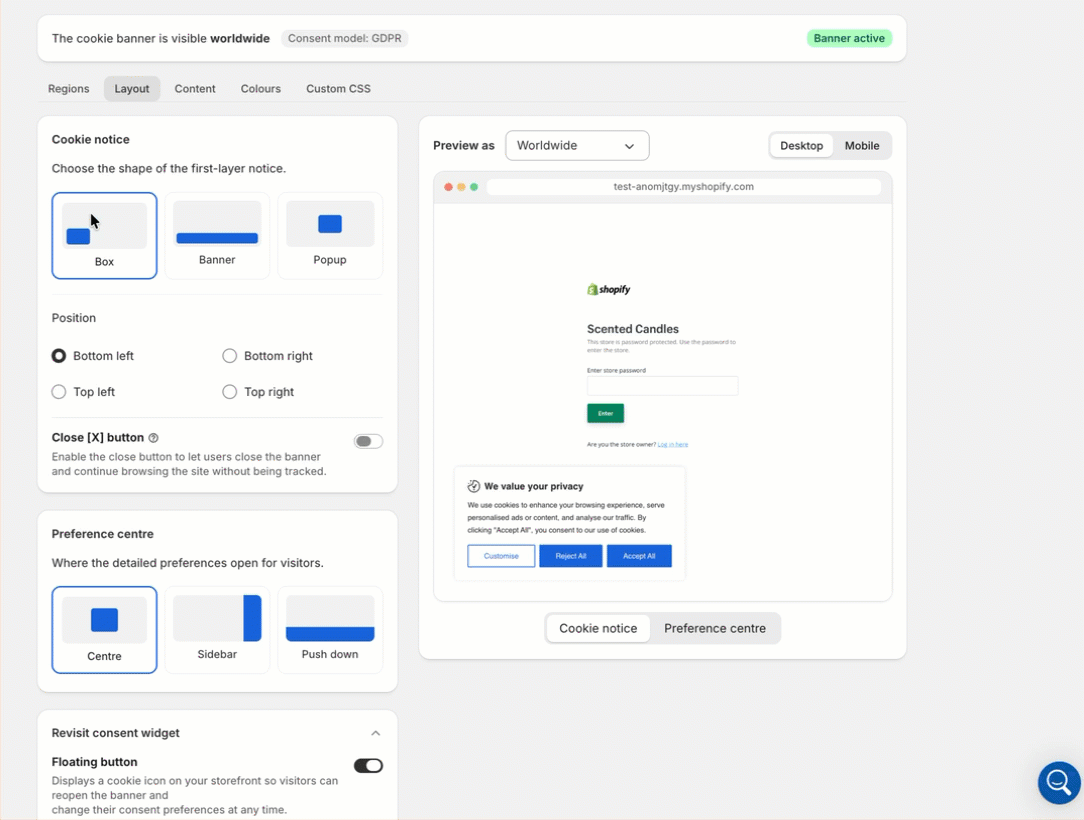Show Preference centre preview
The image size is (1084, 820).
point(715,628)
